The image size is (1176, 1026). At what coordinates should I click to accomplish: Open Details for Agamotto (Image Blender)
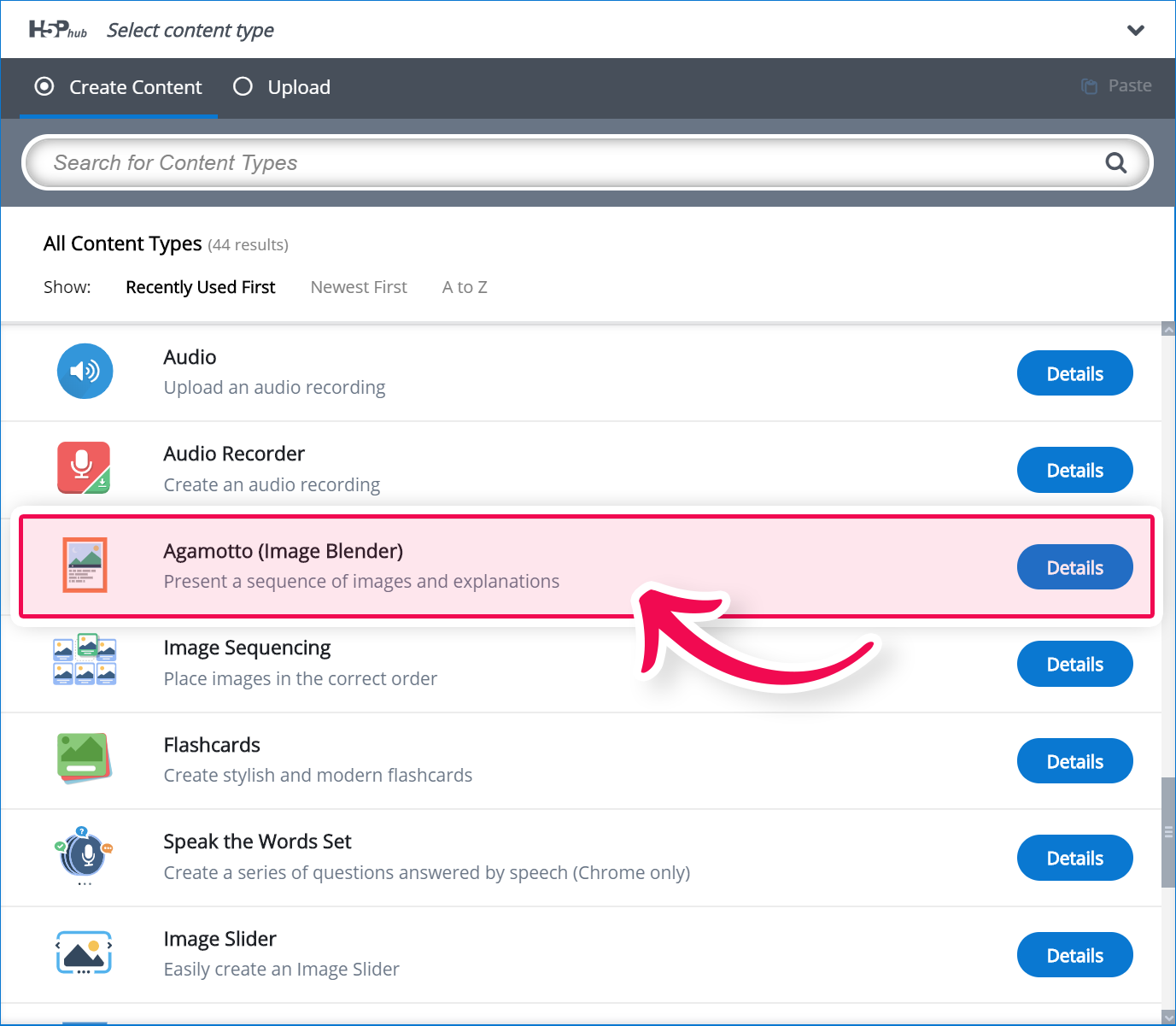point(1074,567)
